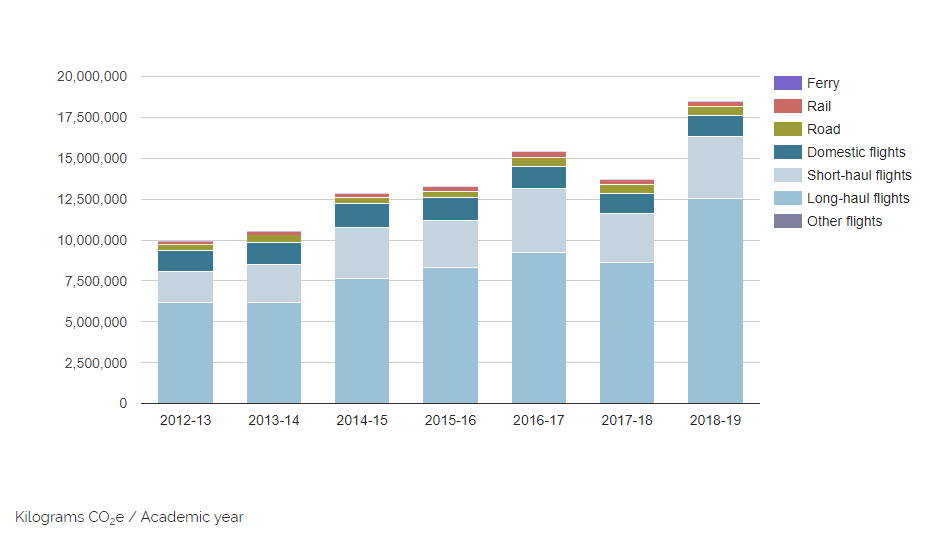The image size is (944, 559).
Task: Click the 2012-13 long-haul flights bar segment
Action: pos(185,353)
